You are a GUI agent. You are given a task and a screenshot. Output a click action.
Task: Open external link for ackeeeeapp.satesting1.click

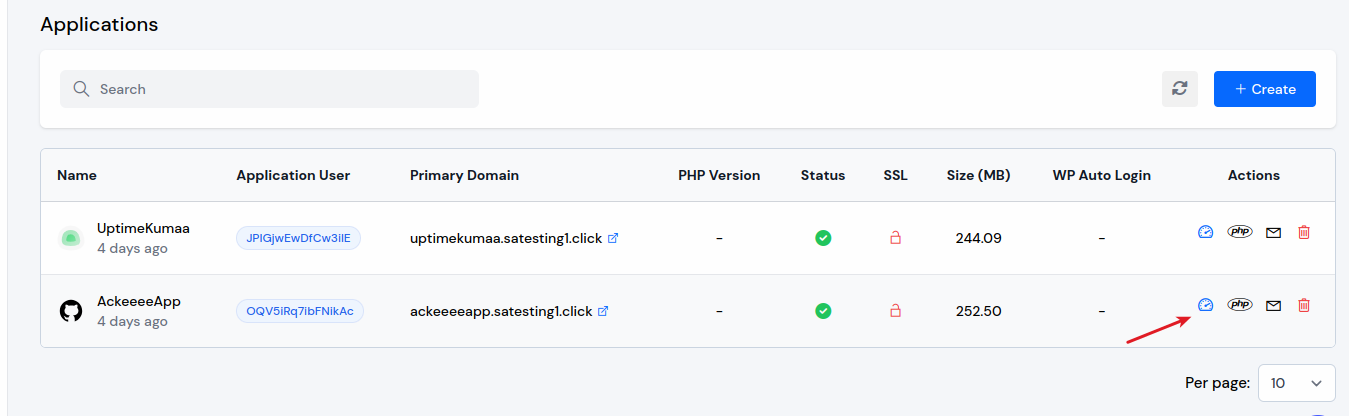(603, 311)
